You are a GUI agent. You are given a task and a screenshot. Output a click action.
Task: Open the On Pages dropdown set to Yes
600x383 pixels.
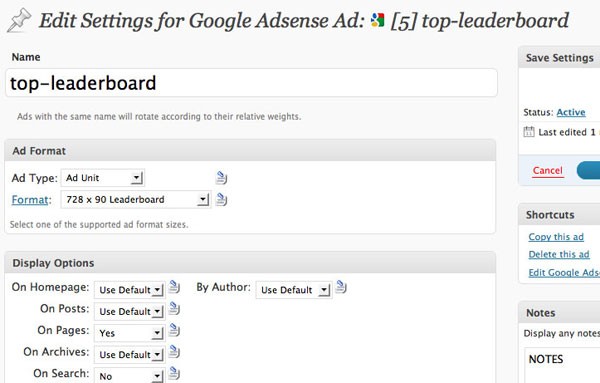(x=130, y=333)
